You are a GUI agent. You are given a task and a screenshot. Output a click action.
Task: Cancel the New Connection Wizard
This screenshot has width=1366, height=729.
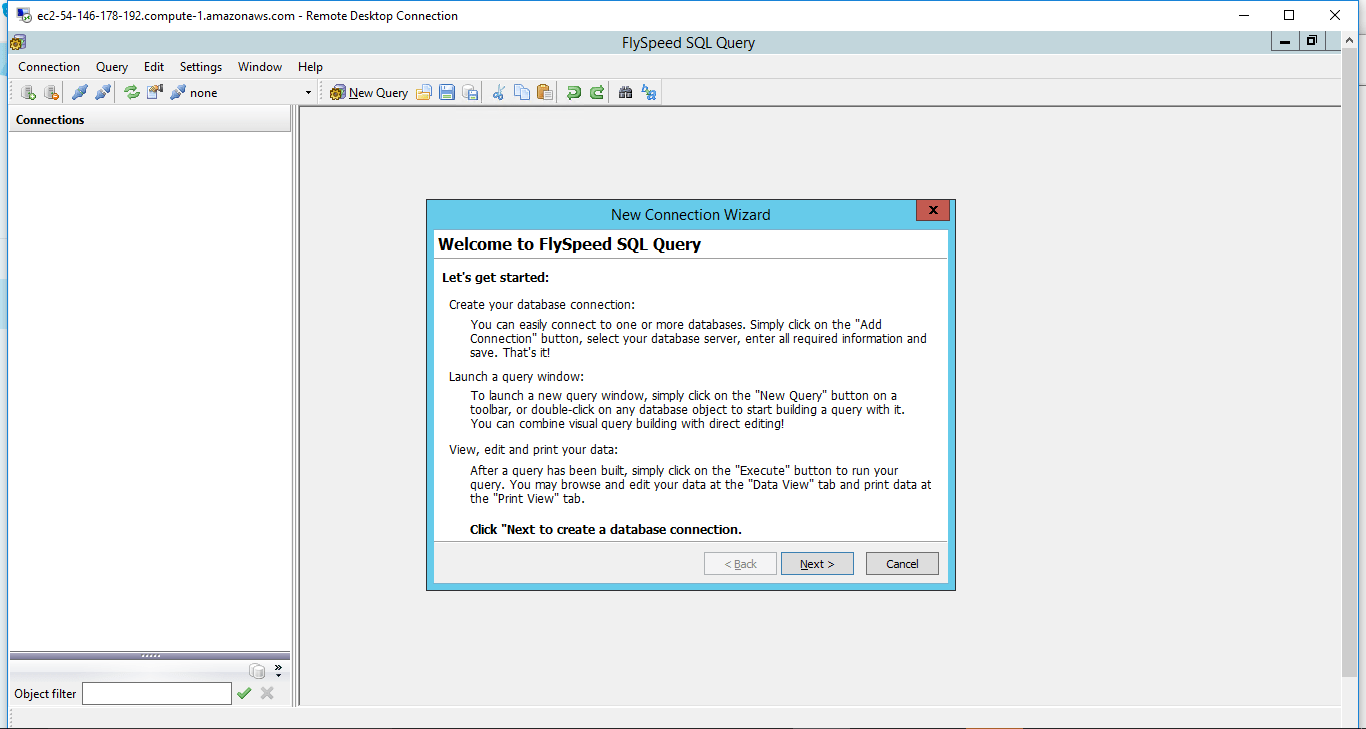tap(901, 563)
